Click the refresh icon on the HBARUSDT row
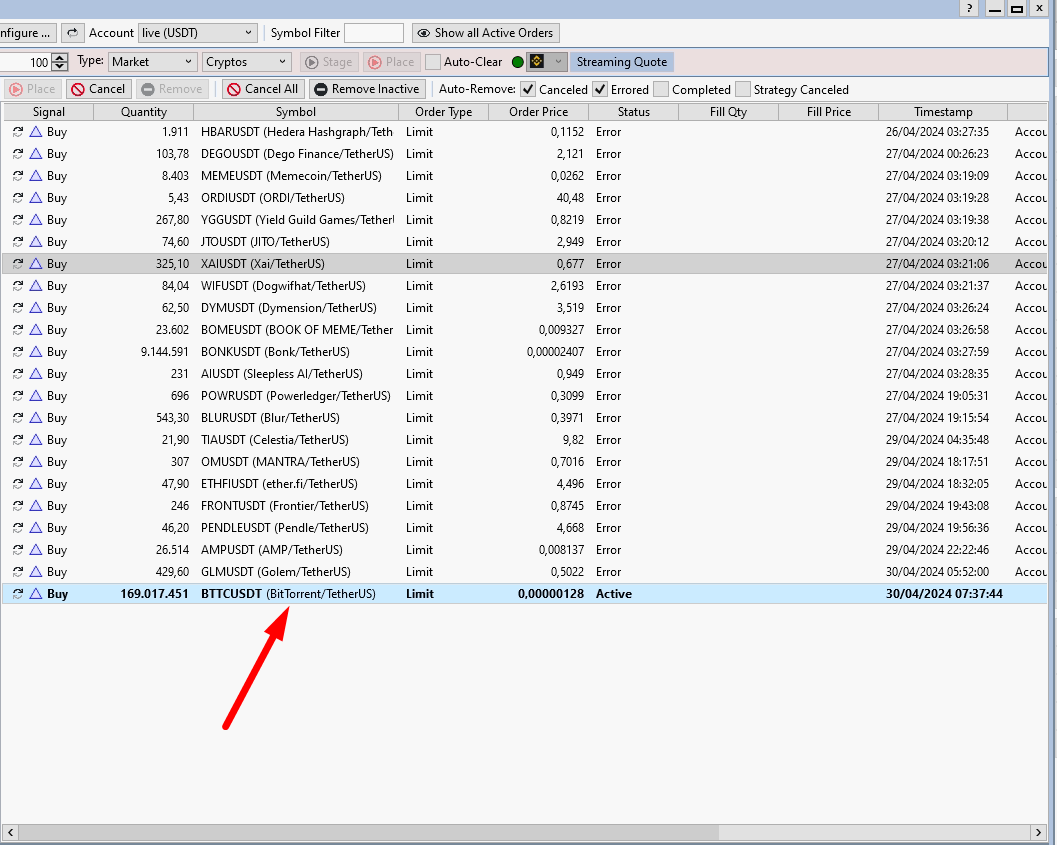Viewport: 1057px width, 845px height. 18,132
